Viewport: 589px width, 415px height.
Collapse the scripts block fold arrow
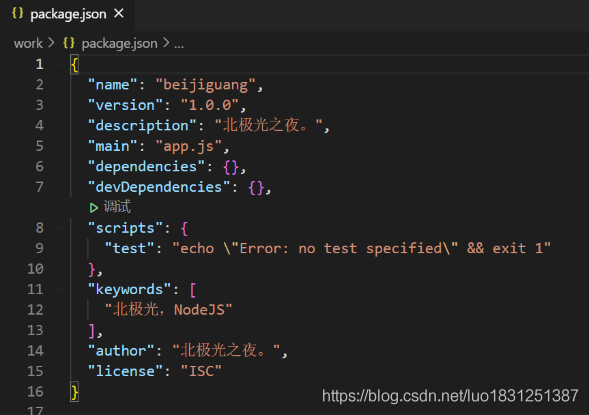click(x=59, y=228)
